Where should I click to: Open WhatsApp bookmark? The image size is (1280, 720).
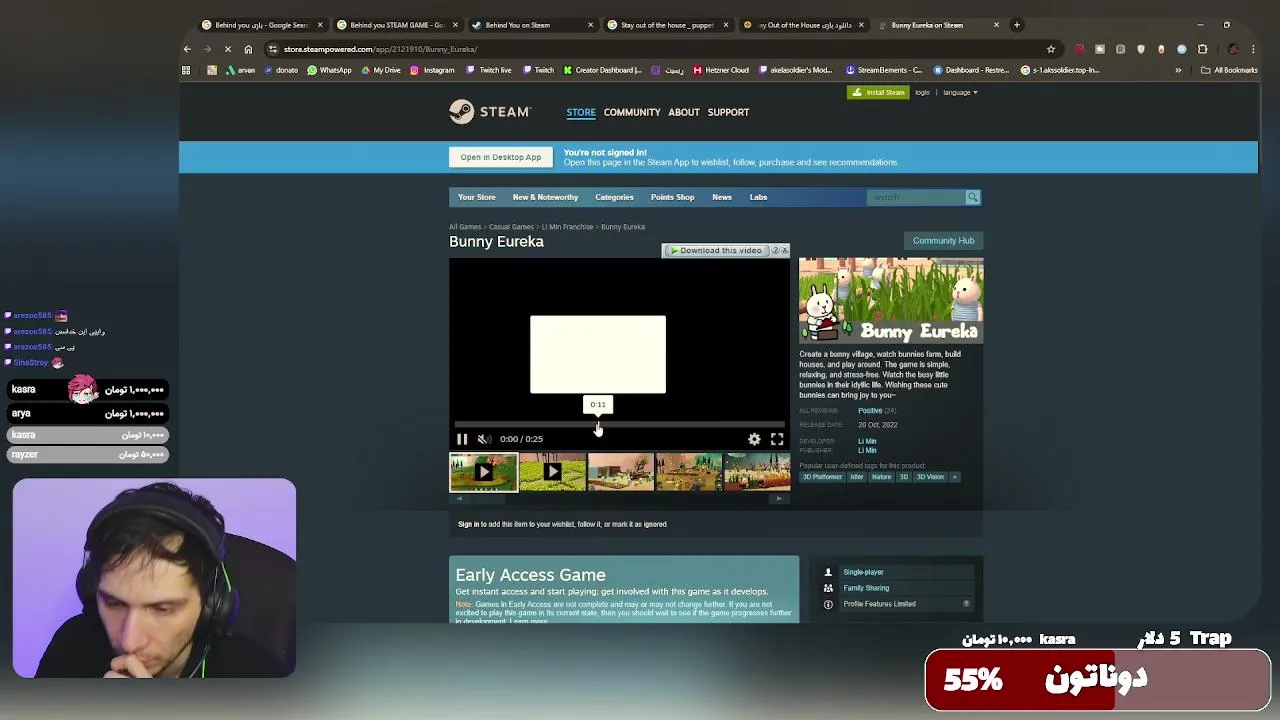pyautogui.click(x=330, y=70)
